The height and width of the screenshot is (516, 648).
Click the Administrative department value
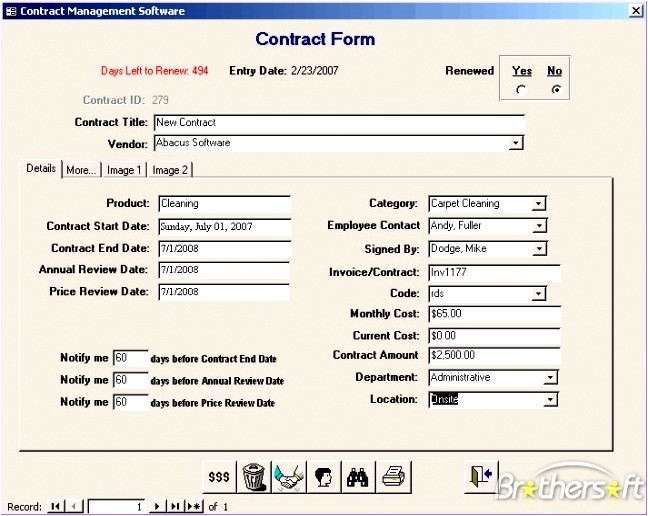click(460, 378)
